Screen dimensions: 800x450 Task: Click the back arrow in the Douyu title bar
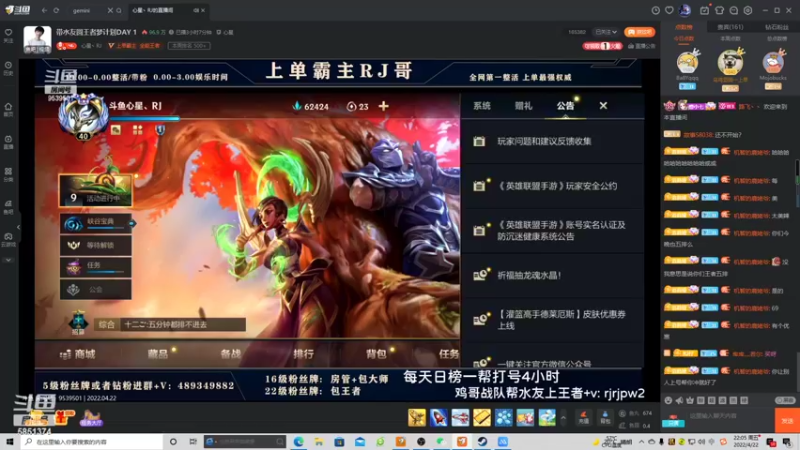(x=44, y=10)
